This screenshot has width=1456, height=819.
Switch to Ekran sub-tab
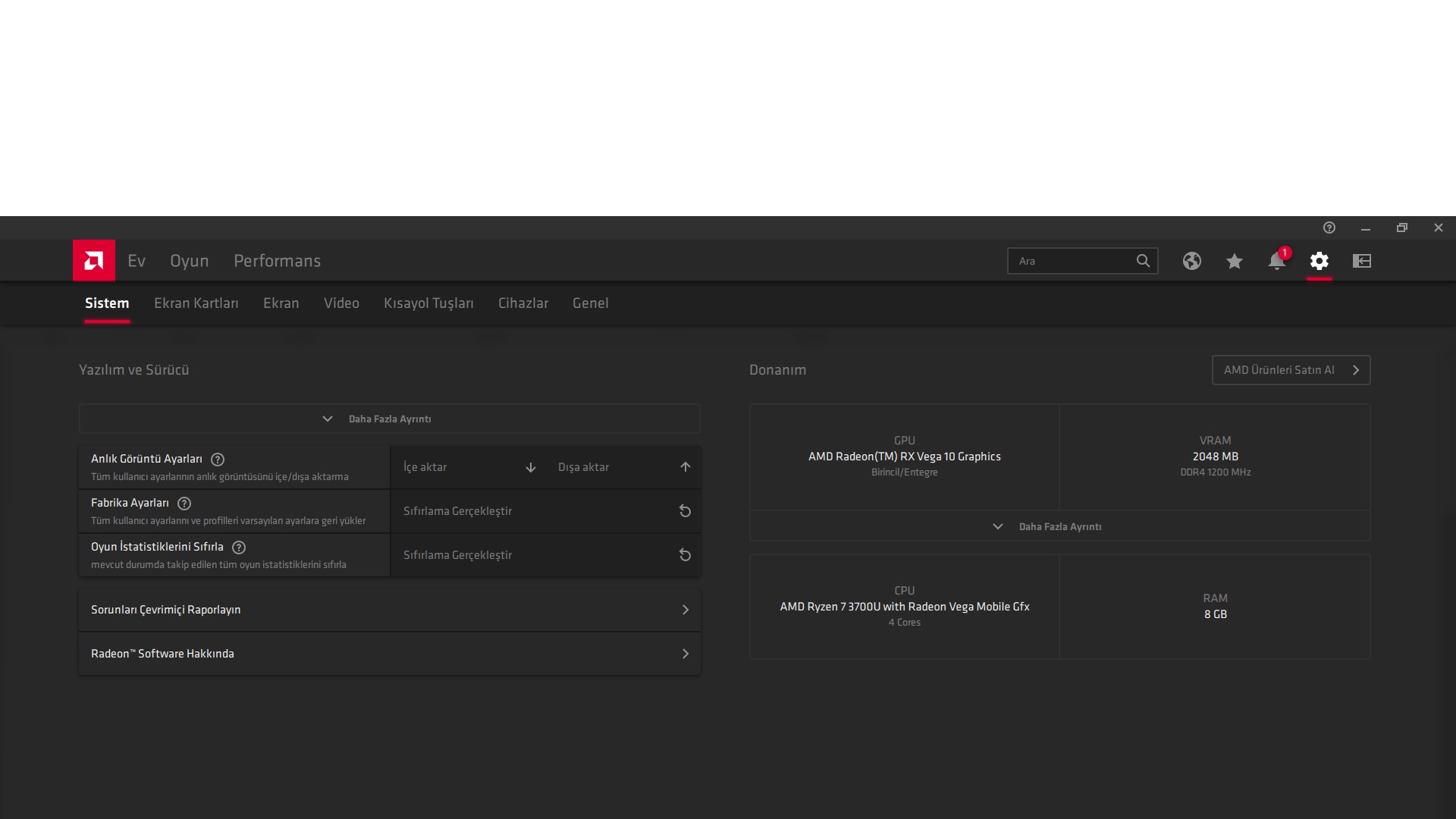click(281, 303)
